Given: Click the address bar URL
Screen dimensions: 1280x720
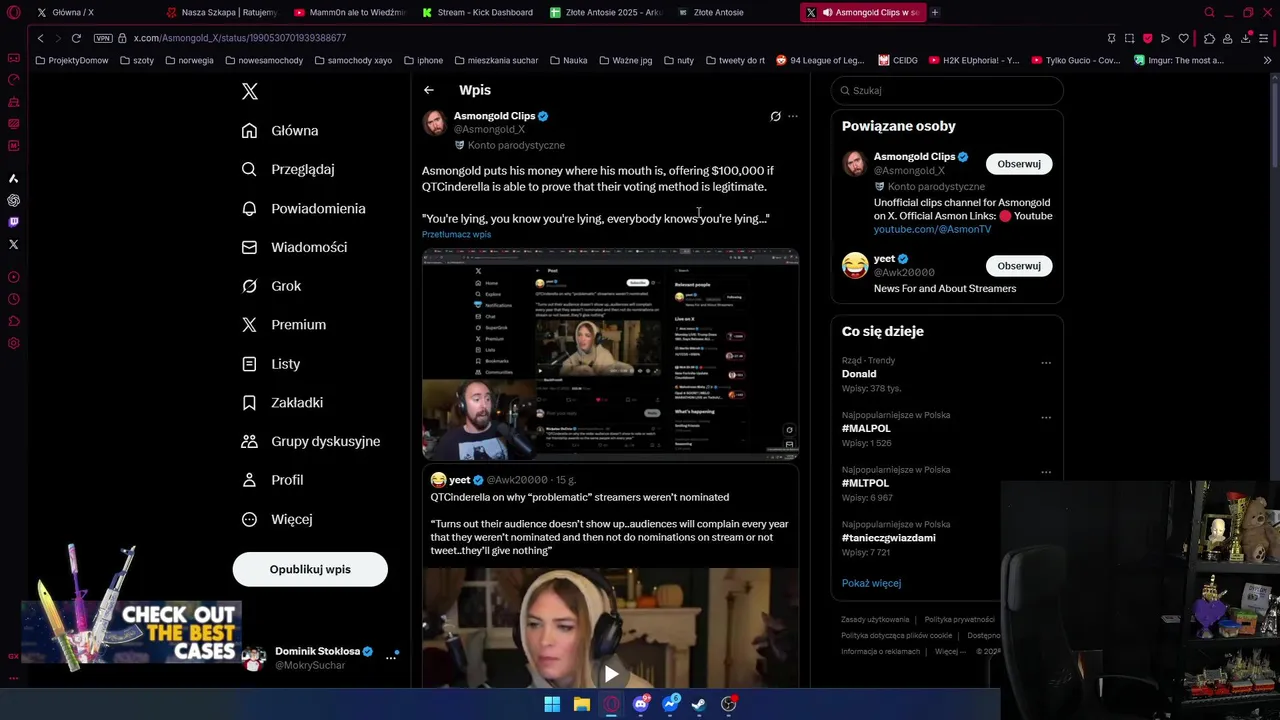Looking at the screenshot, I should tap(240, 38).
